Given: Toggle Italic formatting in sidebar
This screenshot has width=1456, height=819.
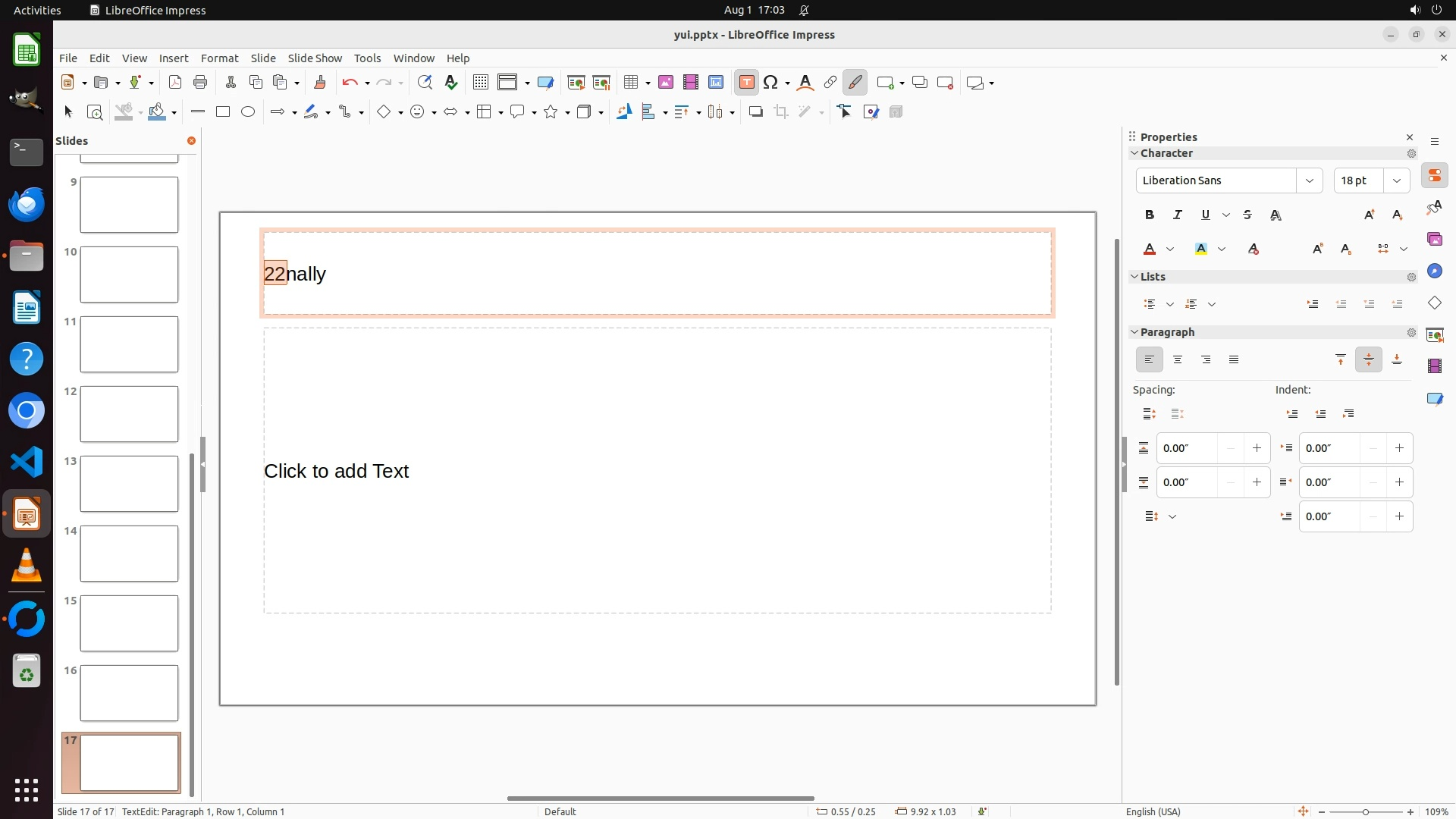Looking at the screenshot, I should (1178, 215).
